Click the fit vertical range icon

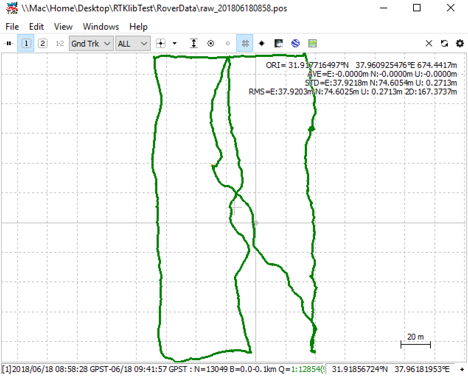pos(194,43)
